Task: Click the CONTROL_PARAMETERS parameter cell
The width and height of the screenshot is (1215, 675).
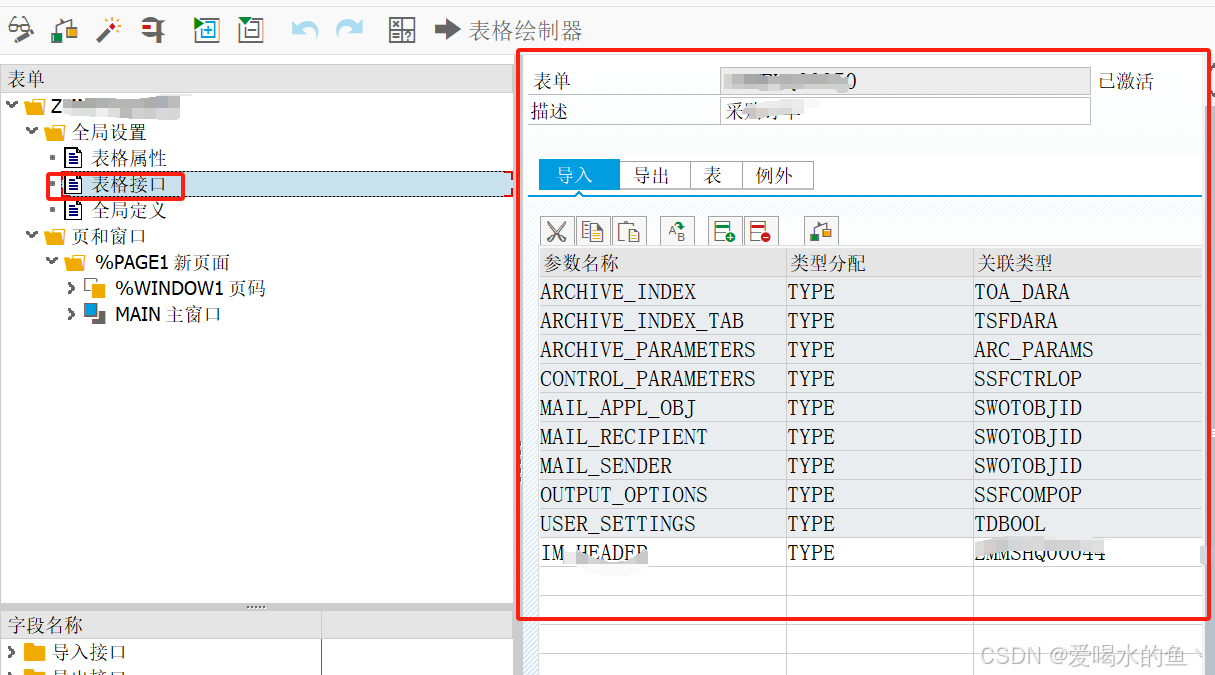Action: pyautogui.click(x=661, y=379)
